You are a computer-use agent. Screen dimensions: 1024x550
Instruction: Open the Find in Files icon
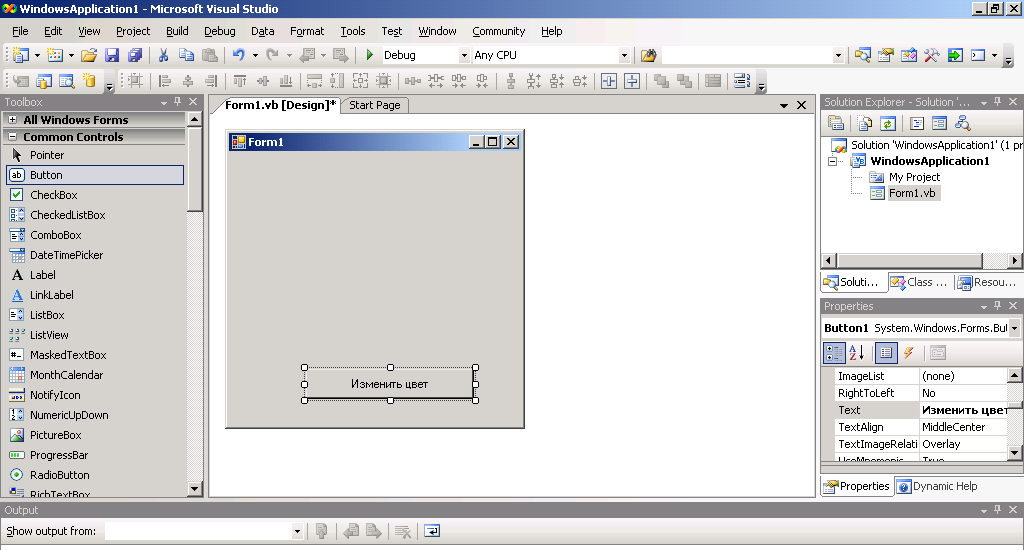pos(648,56)
